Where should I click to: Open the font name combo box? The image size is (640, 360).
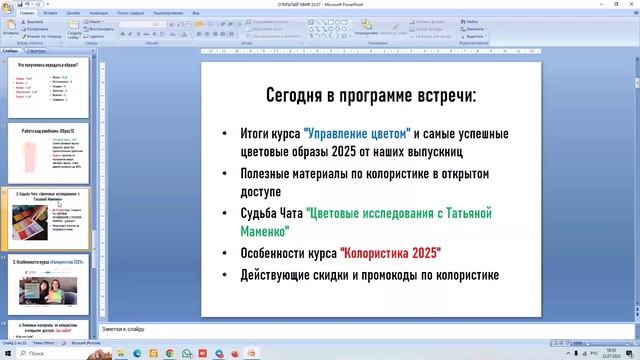(135, 24)
